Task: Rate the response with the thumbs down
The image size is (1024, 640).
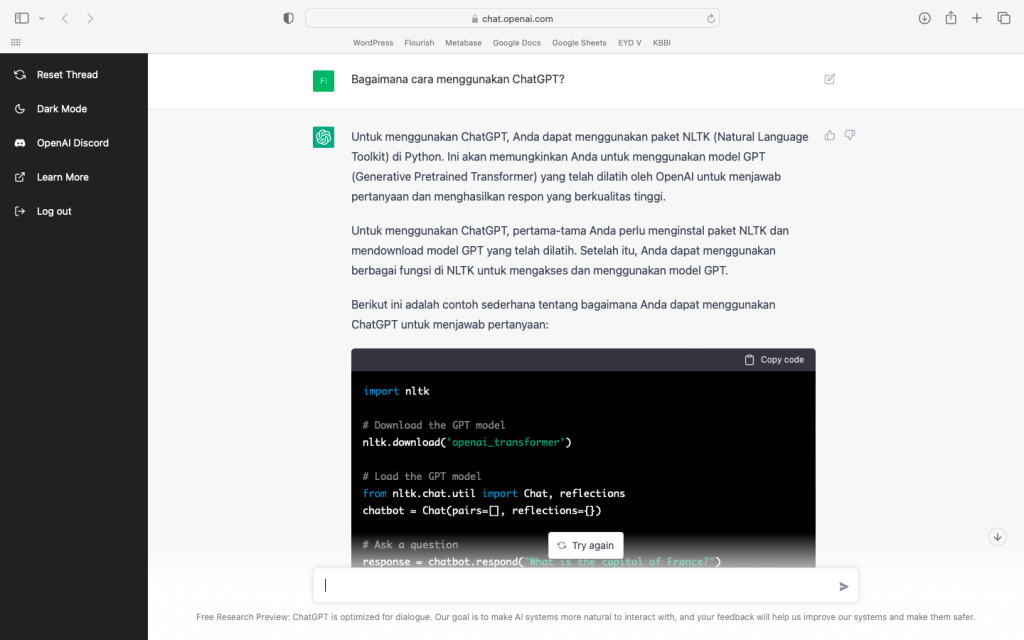Action: [849, 135]
